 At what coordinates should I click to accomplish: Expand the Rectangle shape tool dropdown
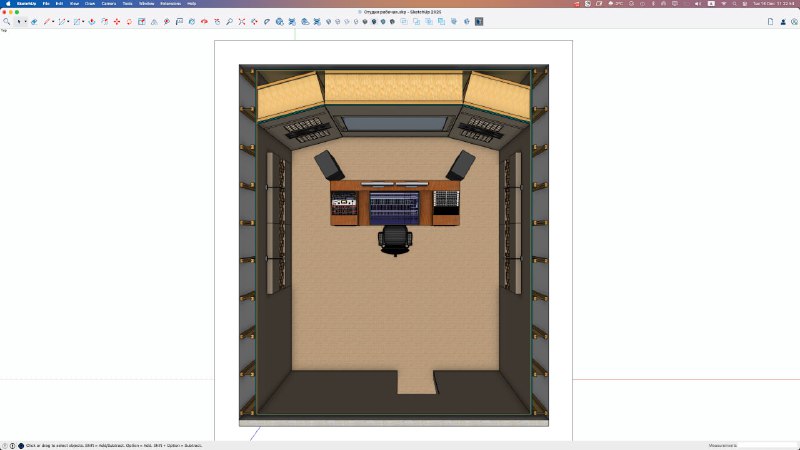(83, 22)
